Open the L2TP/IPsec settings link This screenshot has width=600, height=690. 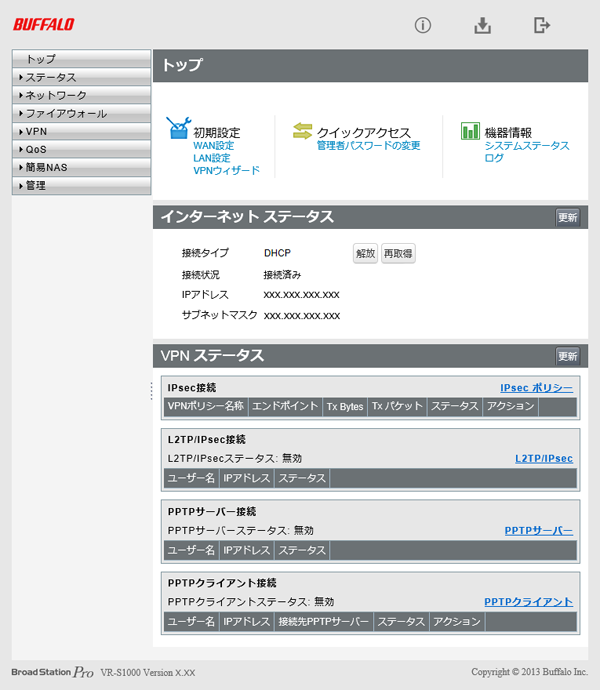click(x=544, y=459)
